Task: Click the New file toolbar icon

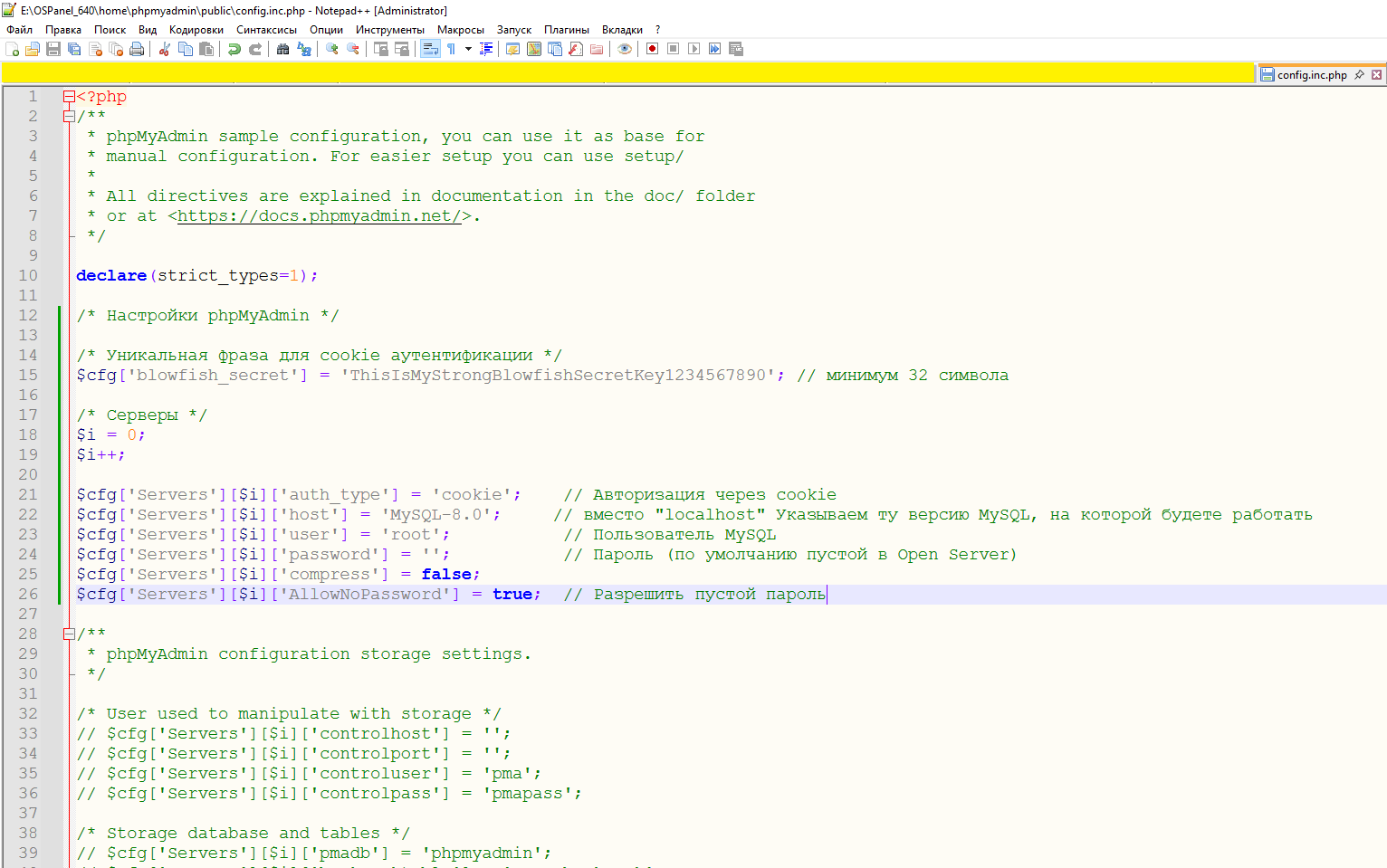Action: 13,49
